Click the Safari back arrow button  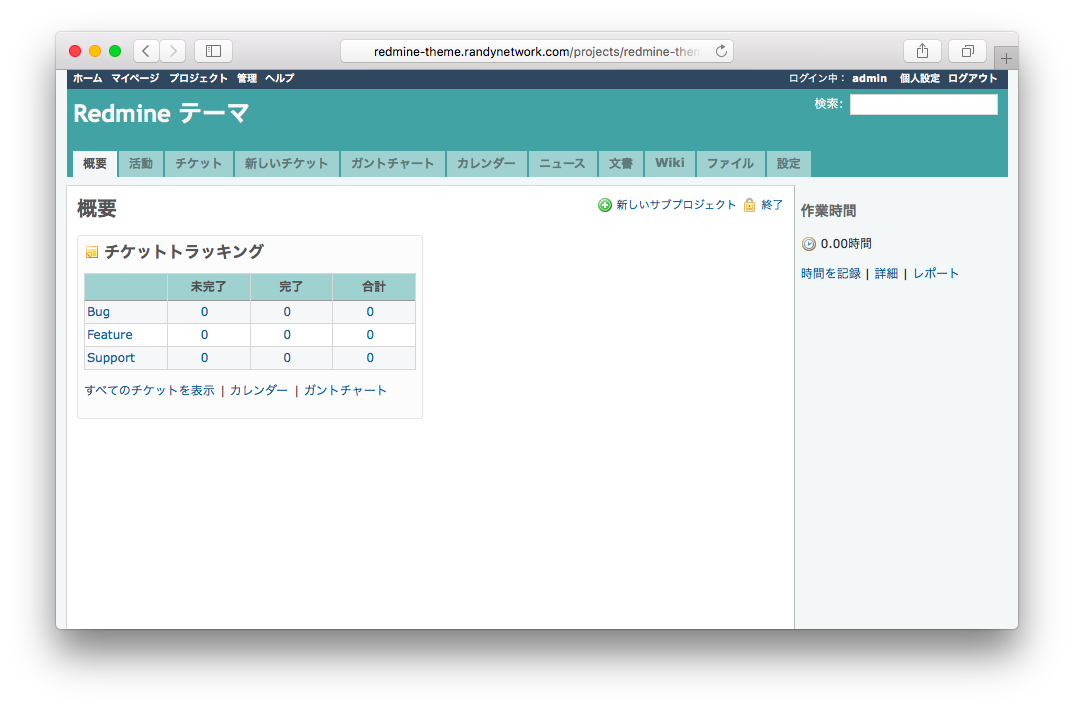[146, 51]
